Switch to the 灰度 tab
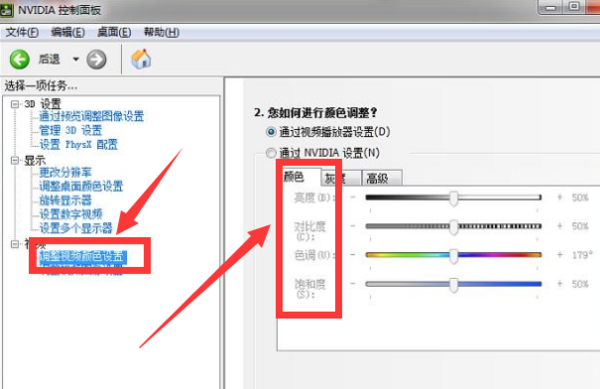600x389 pixels. pos(341,178)
